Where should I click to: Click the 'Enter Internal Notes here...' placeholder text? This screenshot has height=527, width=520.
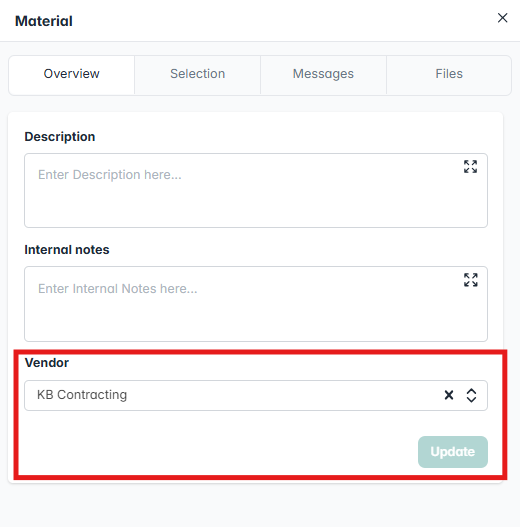pyautogui.click(x=118, y=289)
